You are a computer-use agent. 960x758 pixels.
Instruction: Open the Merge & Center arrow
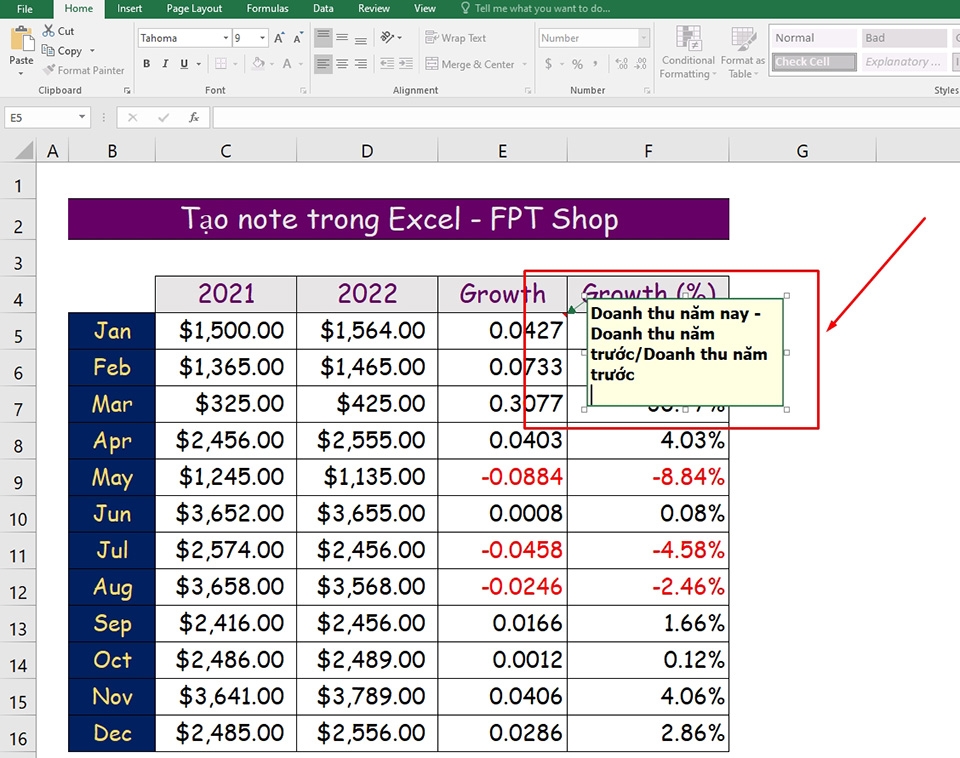click(525, 64)
